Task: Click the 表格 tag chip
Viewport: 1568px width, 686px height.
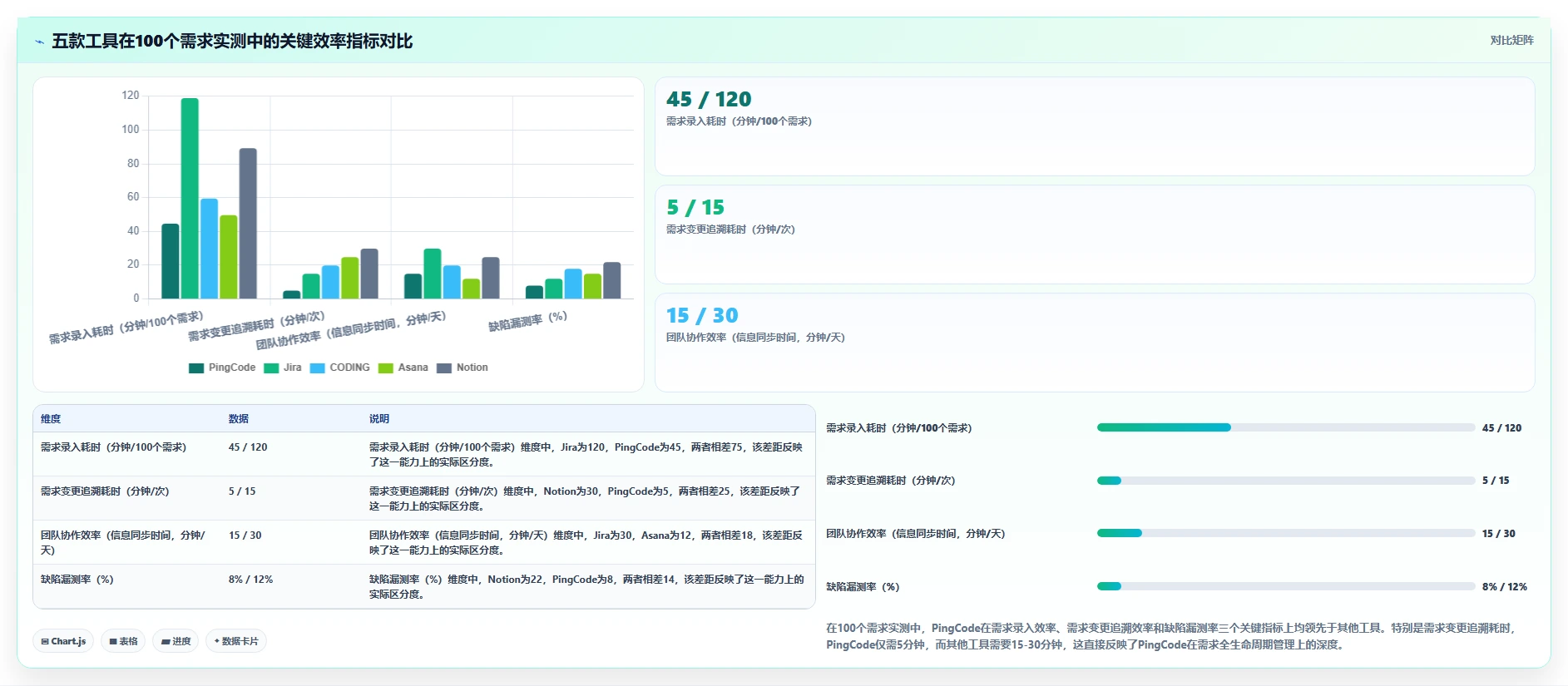Action: point(123,641)
